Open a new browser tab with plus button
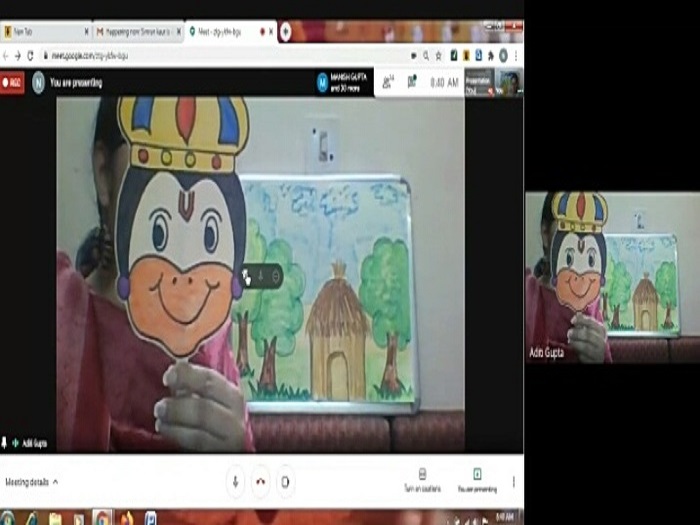700x525 pixels. 286,32
